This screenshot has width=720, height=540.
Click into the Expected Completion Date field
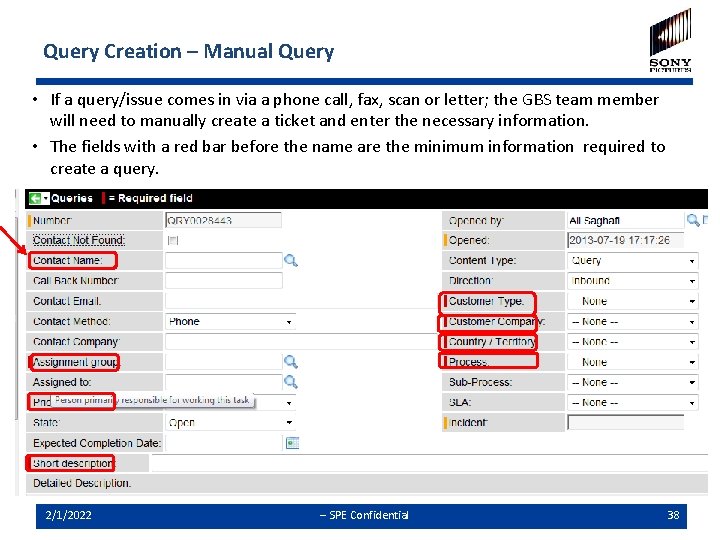(x=224, y=443)
